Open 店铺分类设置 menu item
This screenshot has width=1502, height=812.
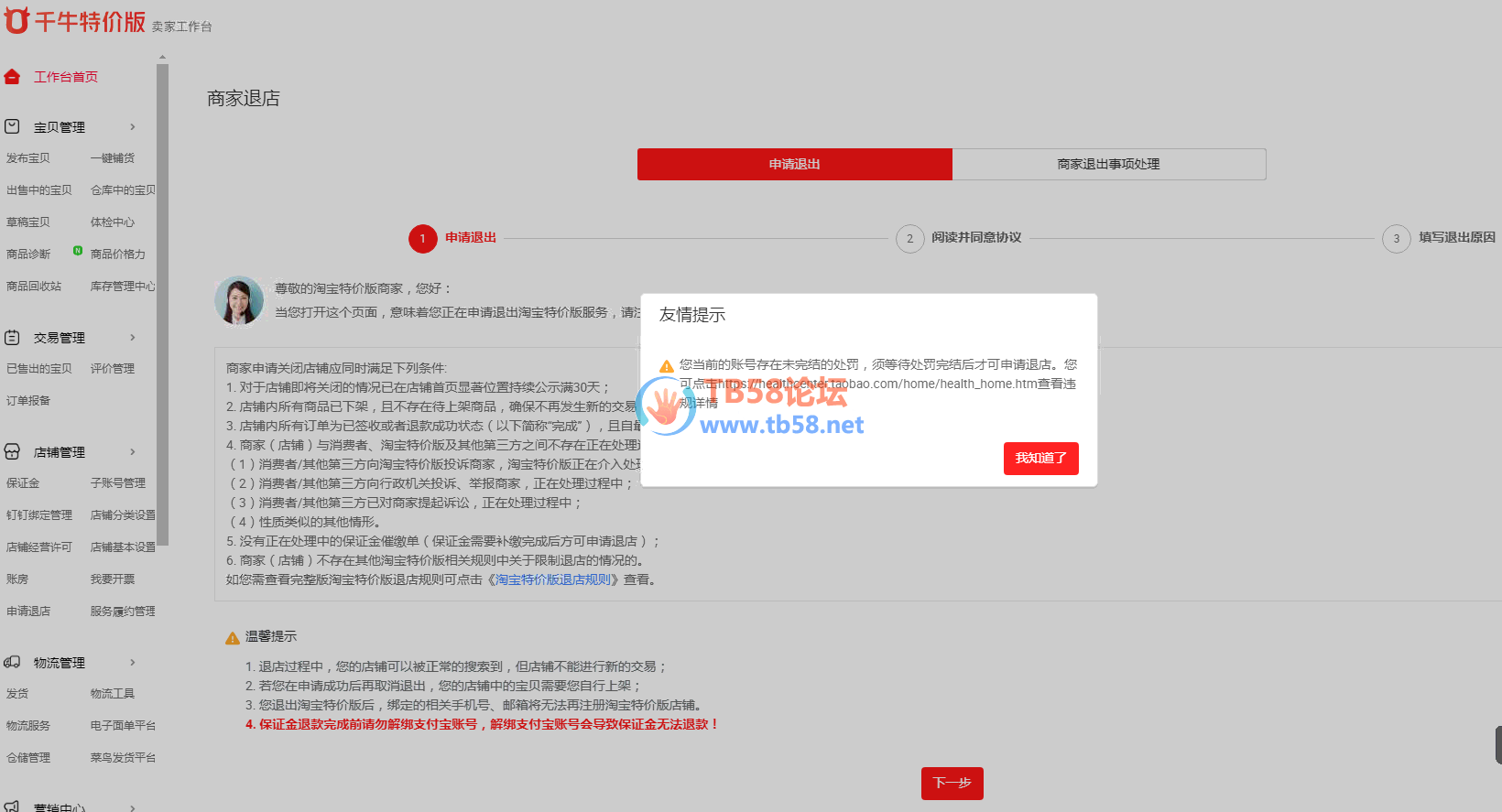click(x=123, y=515)
